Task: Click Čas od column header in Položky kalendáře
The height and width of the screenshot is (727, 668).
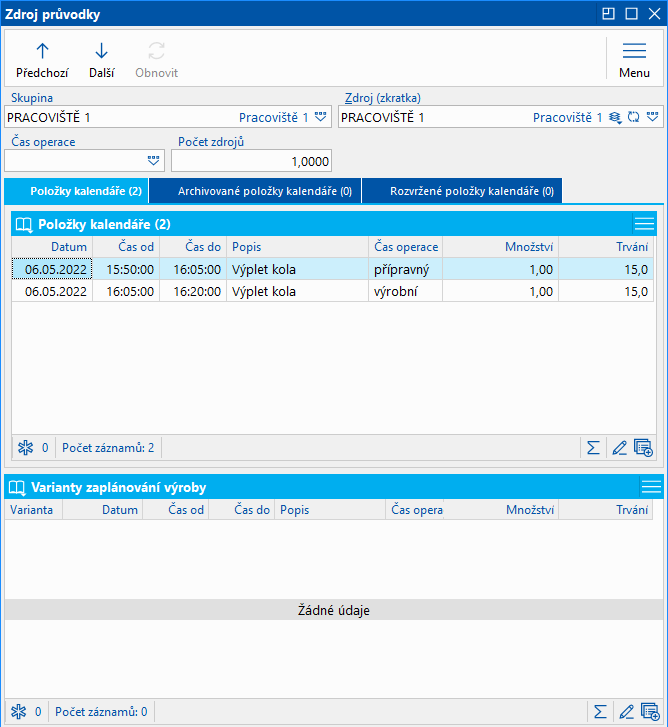Action: point(126,247)
